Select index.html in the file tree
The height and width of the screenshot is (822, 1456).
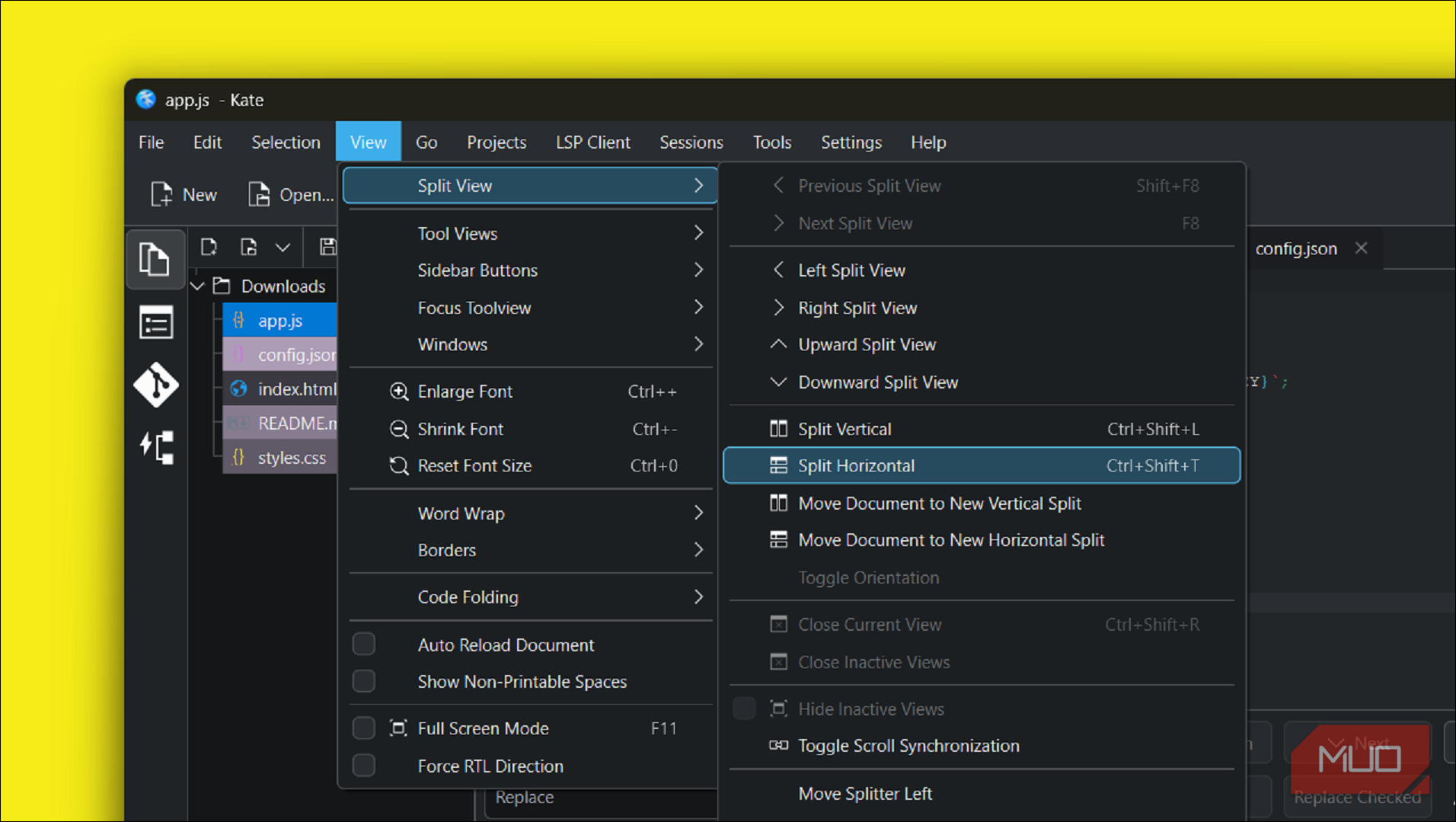tap(279, 389)
